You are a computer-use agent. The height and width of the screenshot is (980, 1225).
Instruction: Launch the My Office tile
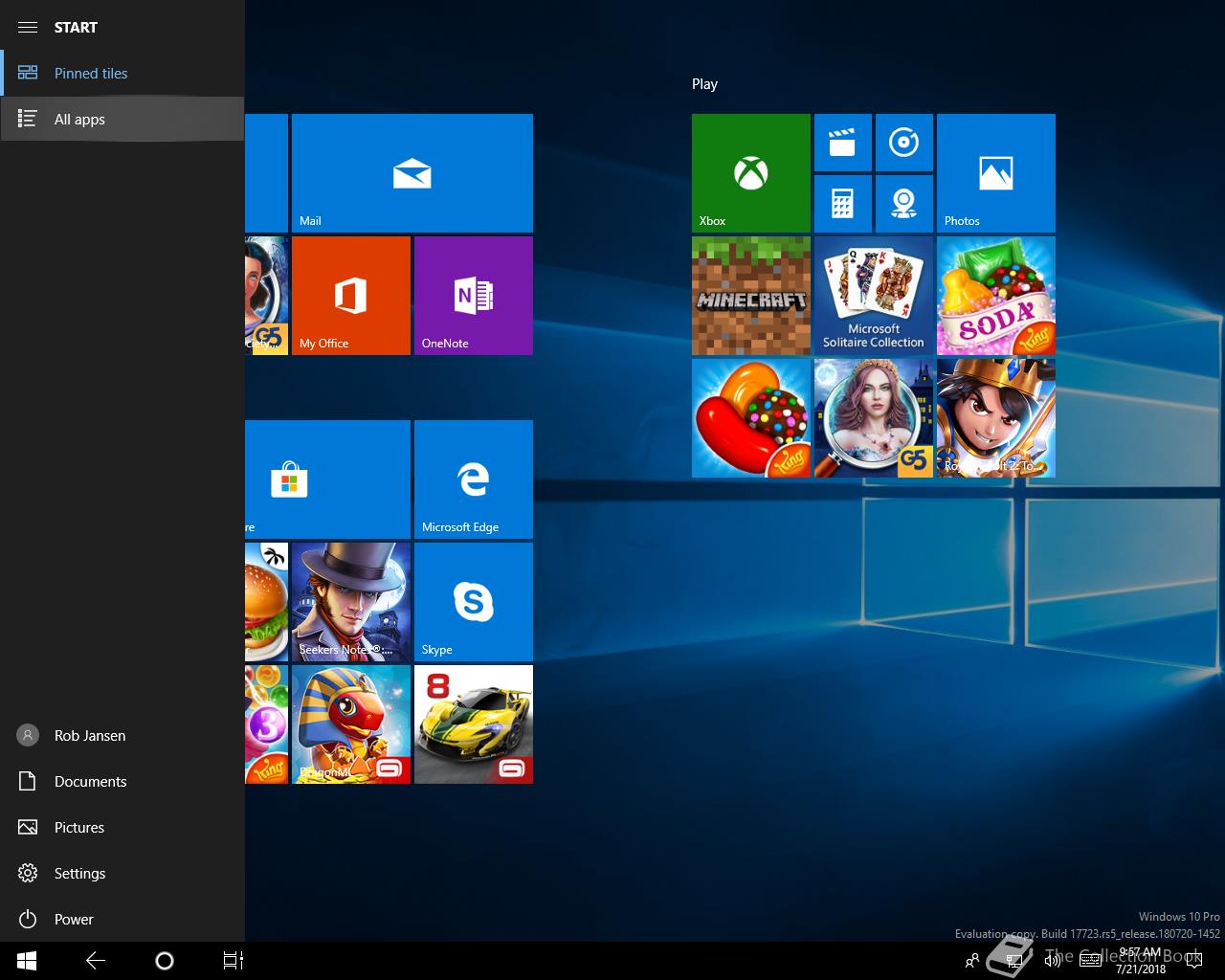click(350, 296)
